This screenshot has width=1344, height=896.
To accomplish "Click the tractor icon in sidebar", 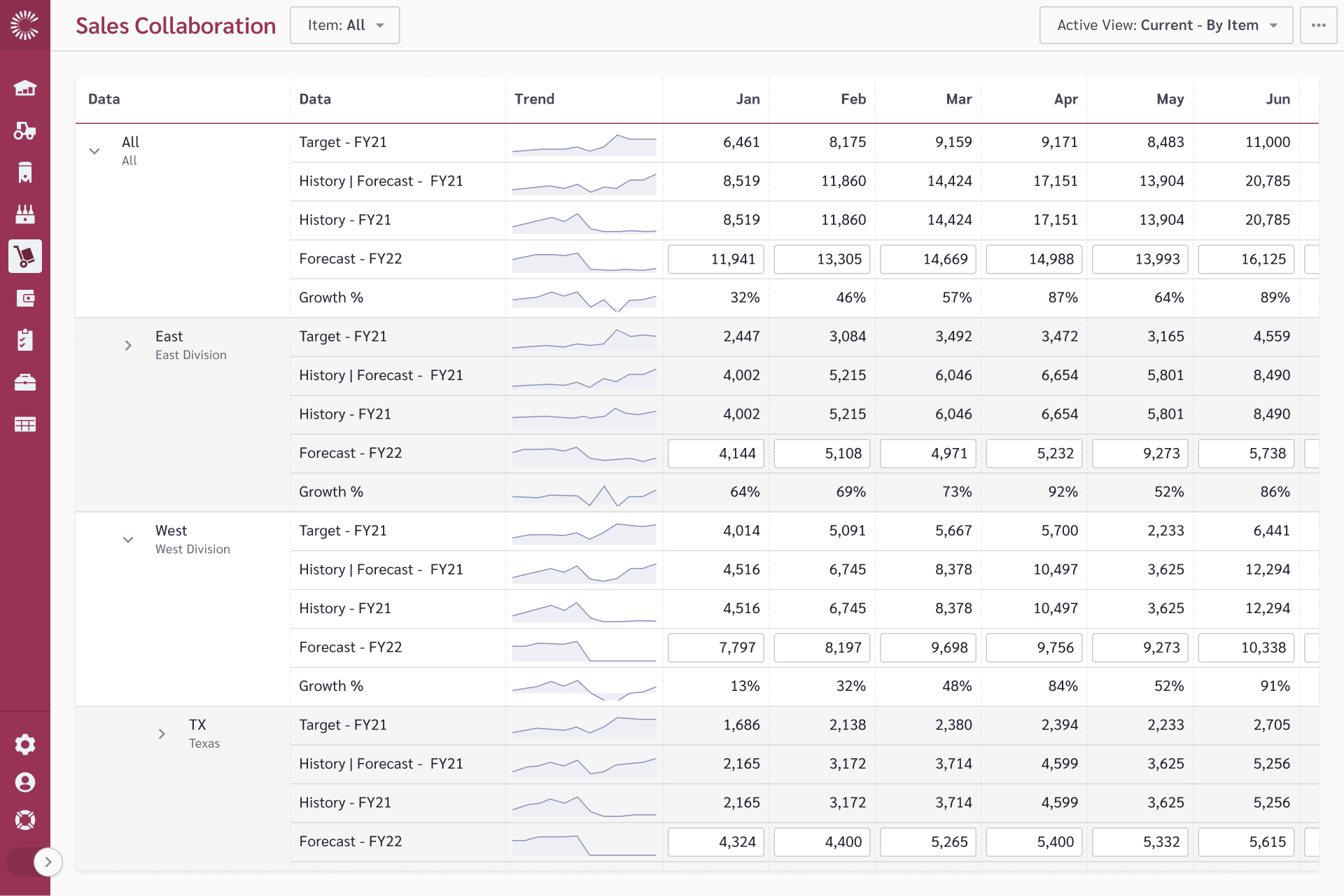I will click(25, 130).
